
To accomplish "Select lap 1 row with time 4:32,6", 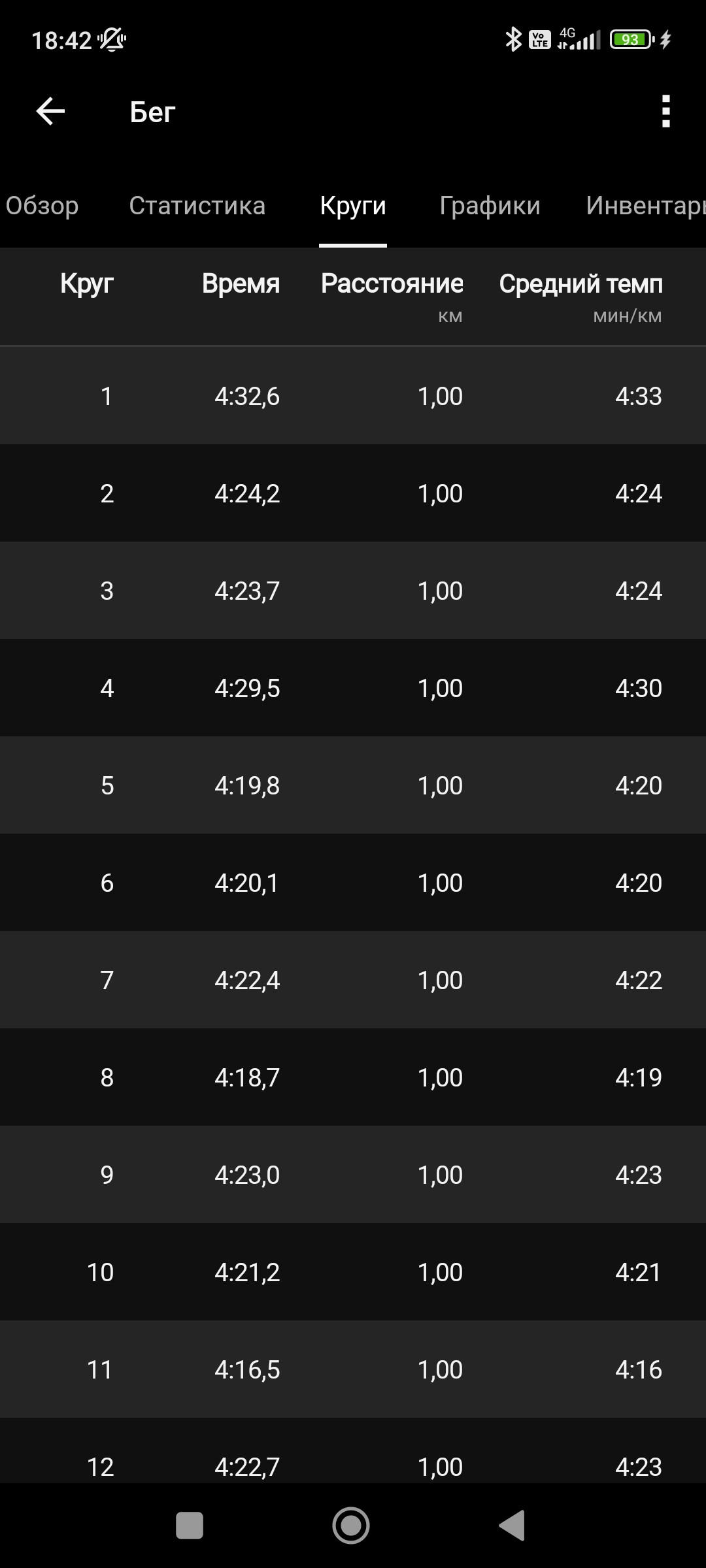I will tap(353, 396).
